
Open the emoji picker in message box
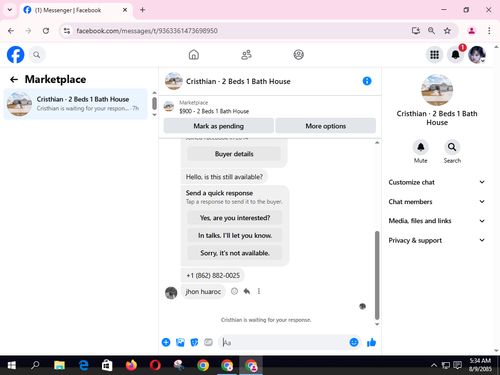pos(354,342)
